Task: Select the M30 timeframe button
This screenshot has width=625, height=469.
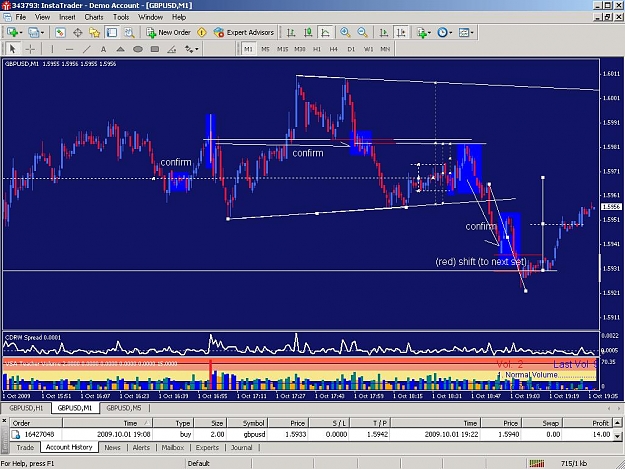Action: click(x=300, y=49)
